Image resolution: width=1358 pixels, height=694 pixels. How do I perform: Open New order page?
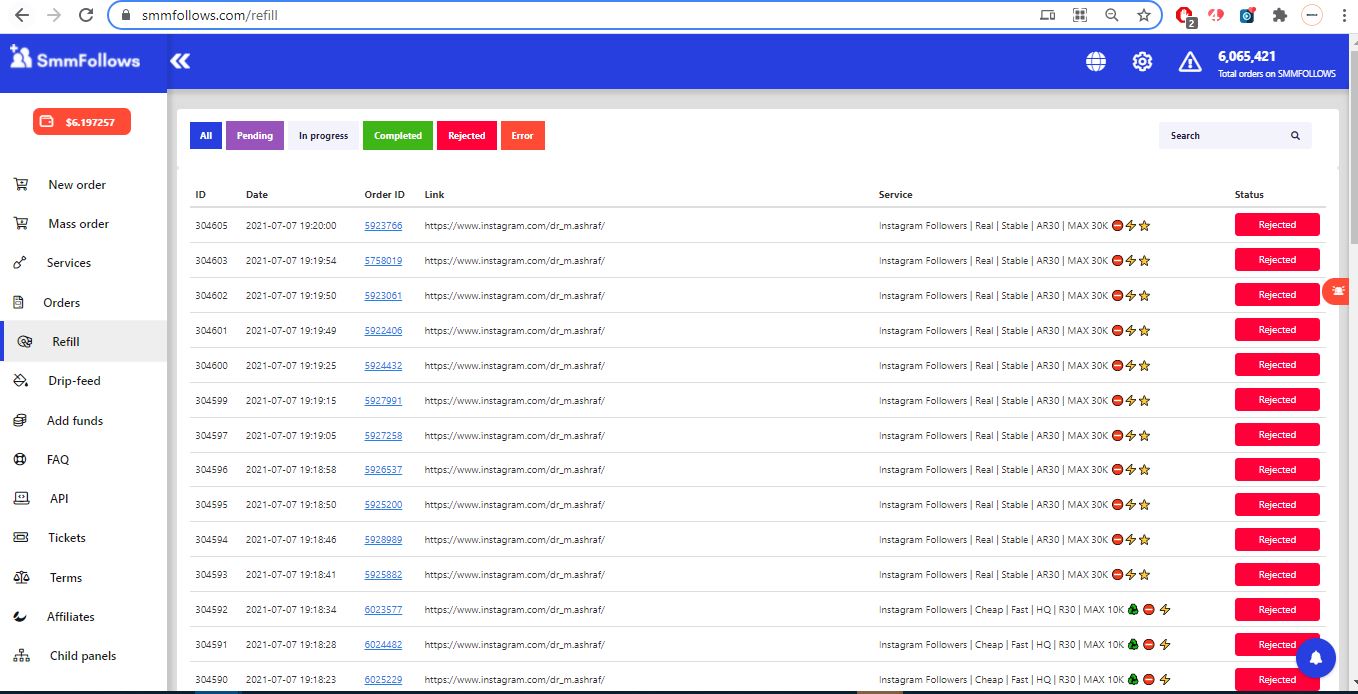point(77,185)
